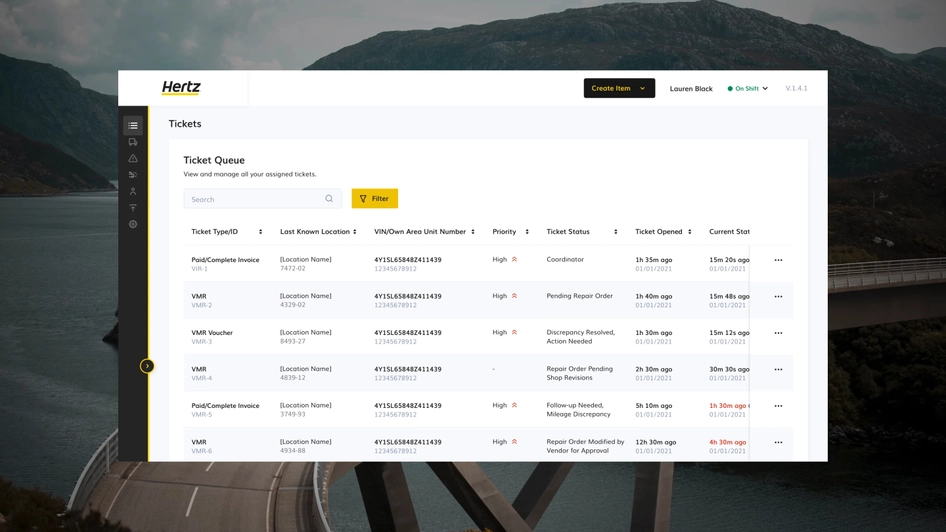Open more options menu for VMR-5 row
946x532 pixels.
tap(778, 406)
